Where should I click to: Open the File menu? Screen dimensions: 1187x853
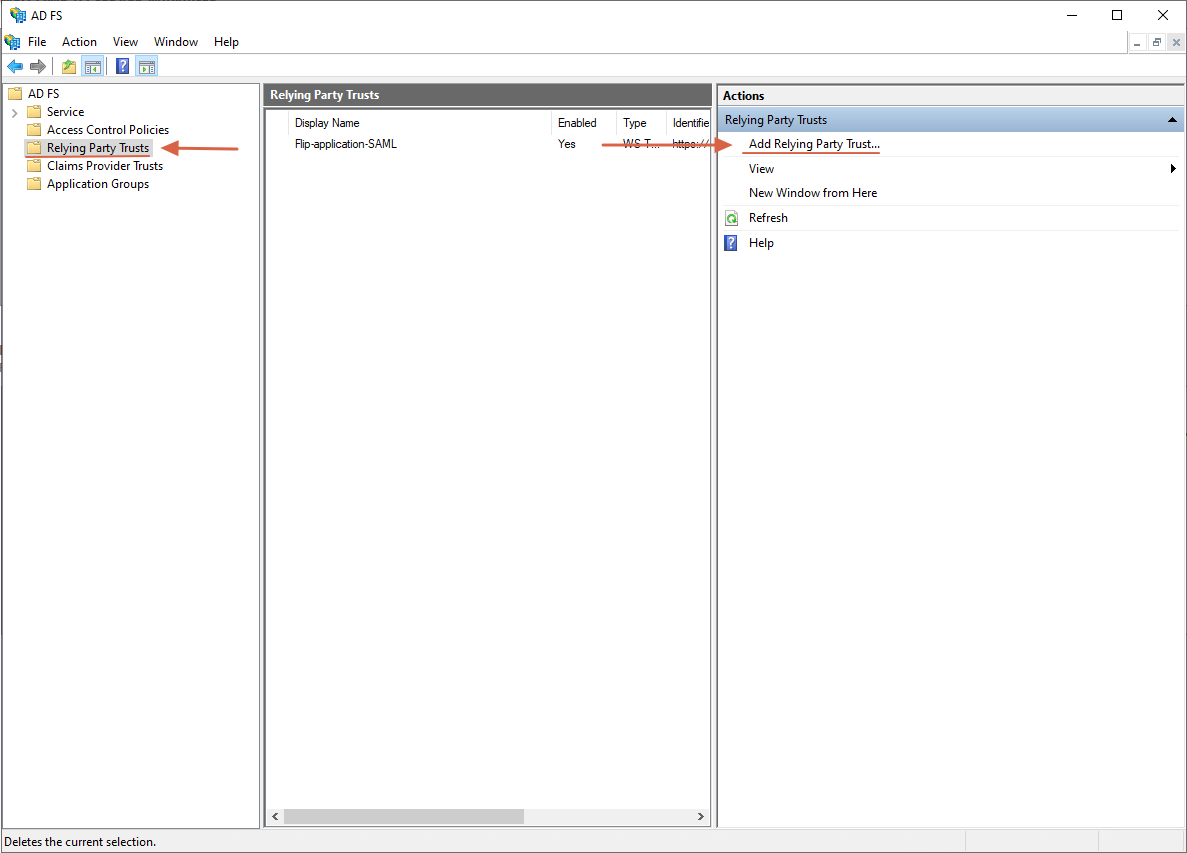coord(37,42)
